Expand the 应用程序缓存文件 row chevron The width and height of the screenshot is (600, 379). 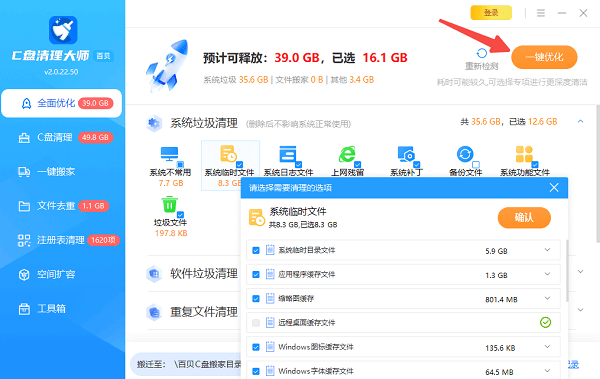tap(547, 274)
